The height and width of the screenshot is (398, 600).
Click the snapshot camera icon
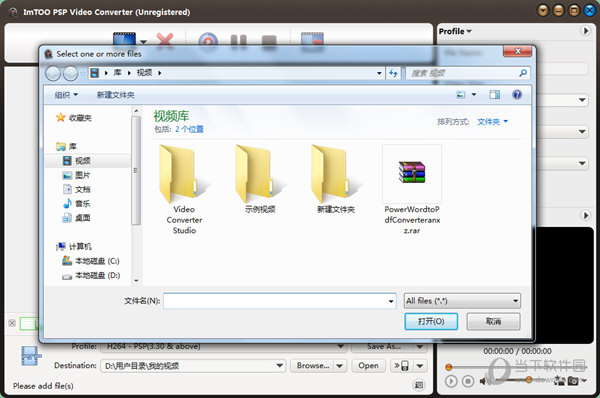tap(573, 380)
